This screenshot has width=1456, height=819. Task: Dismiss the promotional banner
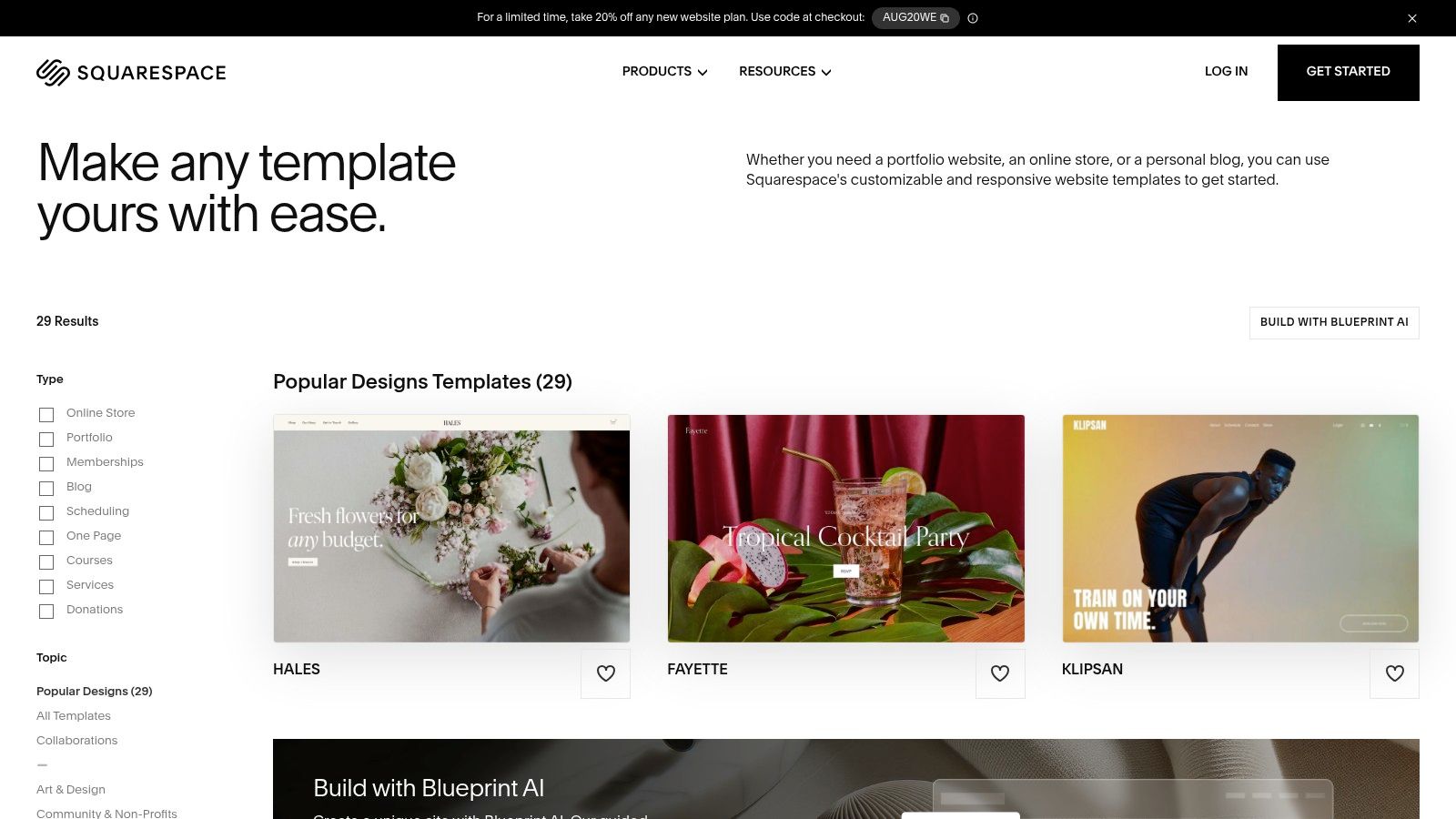pyautogui.click(x=1412, y=18)
